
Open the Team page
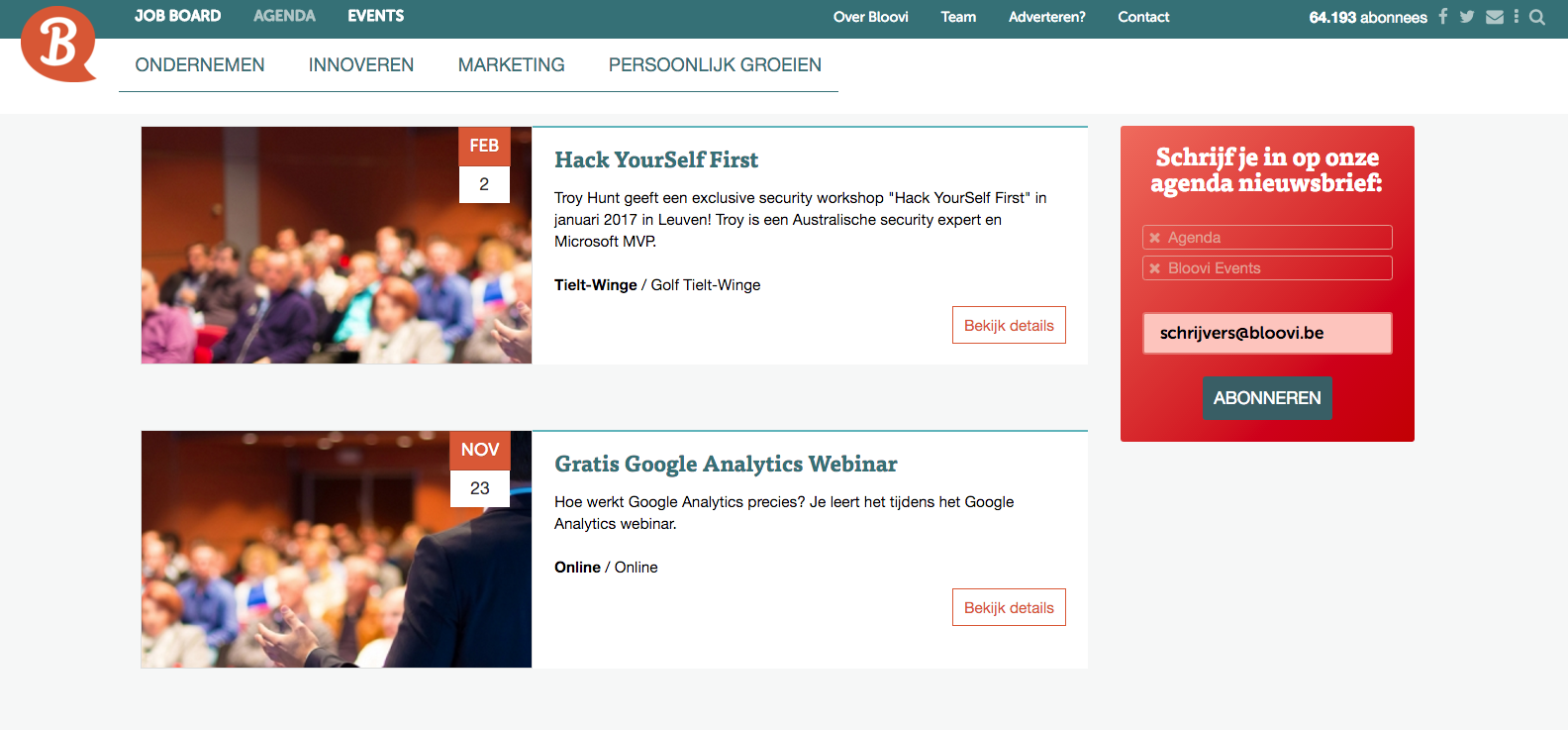958,17
